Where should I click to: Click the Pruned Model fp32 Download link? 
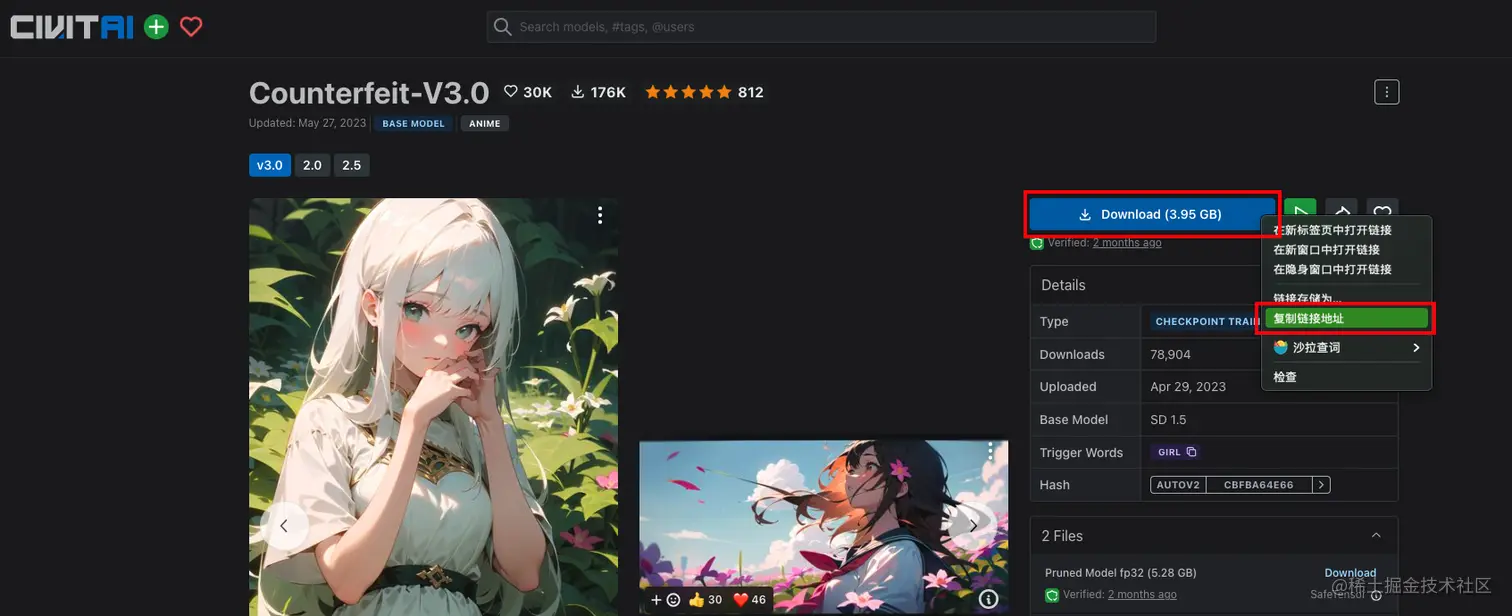(x=1350, y=573)
